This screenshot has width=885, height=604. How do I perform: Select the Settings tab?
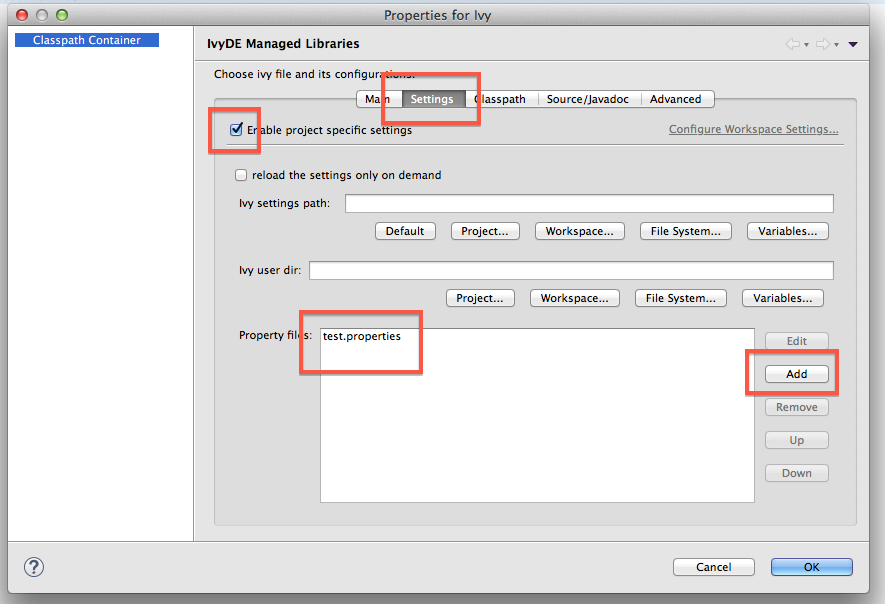(432, 99)
